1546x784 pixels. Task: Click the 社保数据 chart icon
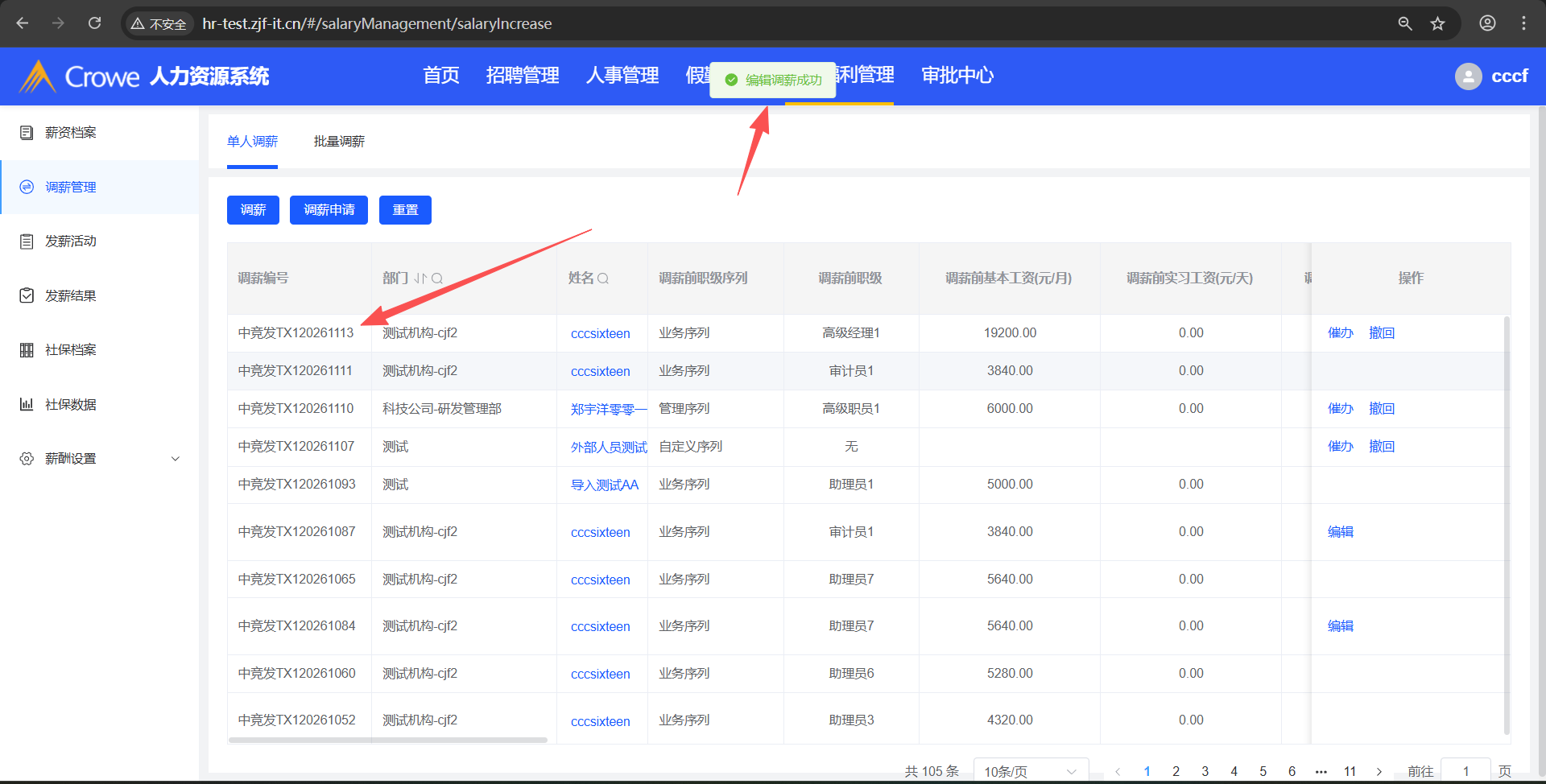pos(27,404)
